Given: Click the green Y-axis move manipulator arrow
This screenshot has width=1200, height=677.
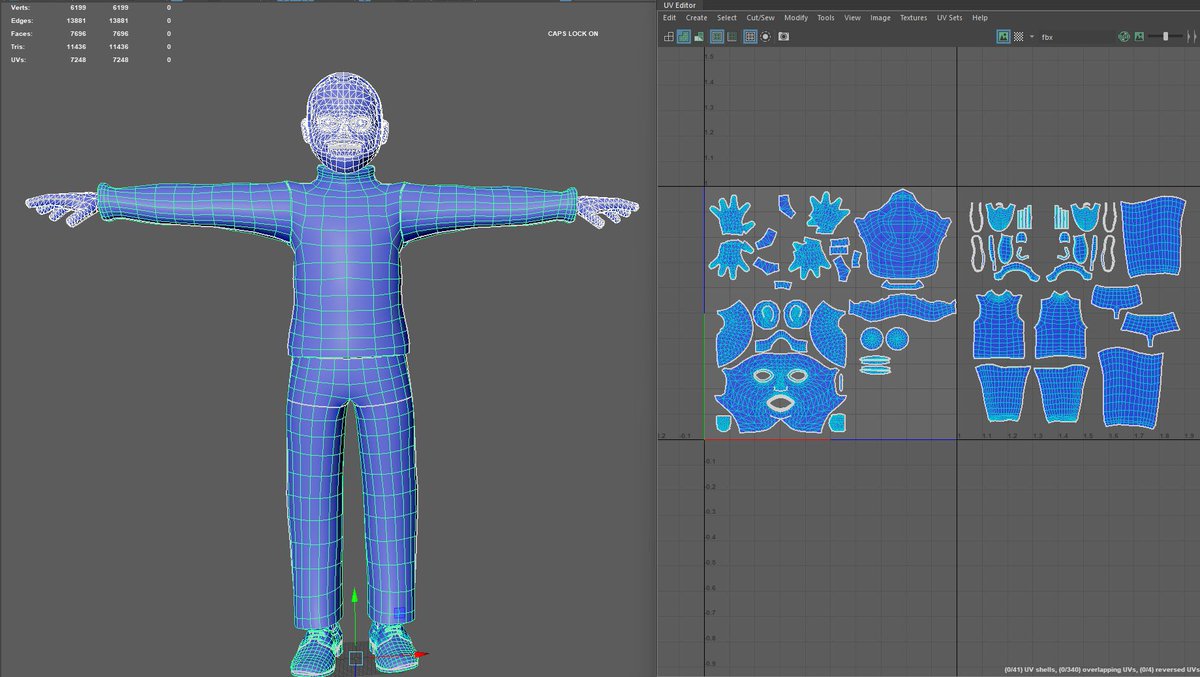Looking at the screenshot, I should 353,597.
